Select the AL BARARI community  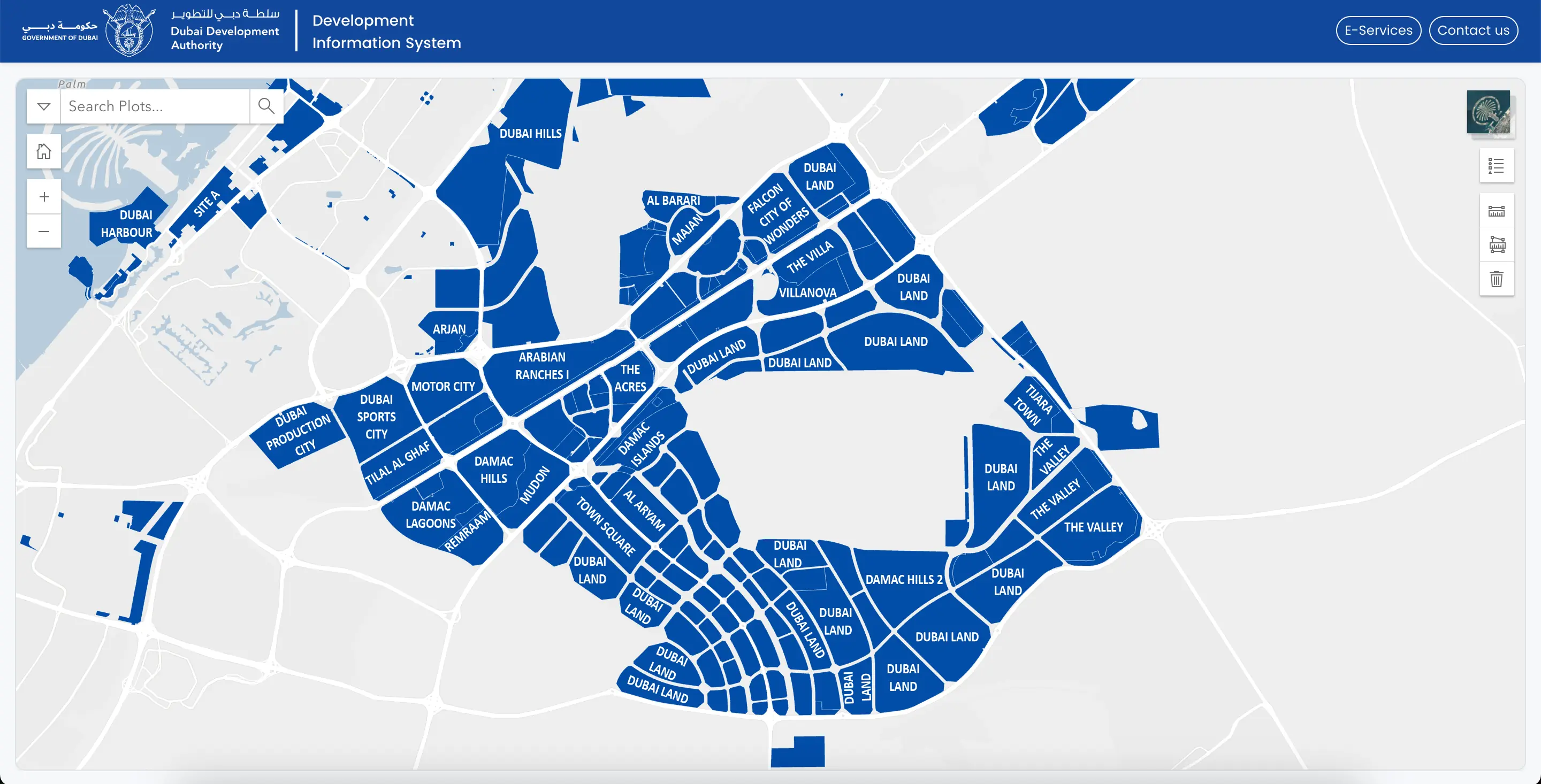[673, 201]
